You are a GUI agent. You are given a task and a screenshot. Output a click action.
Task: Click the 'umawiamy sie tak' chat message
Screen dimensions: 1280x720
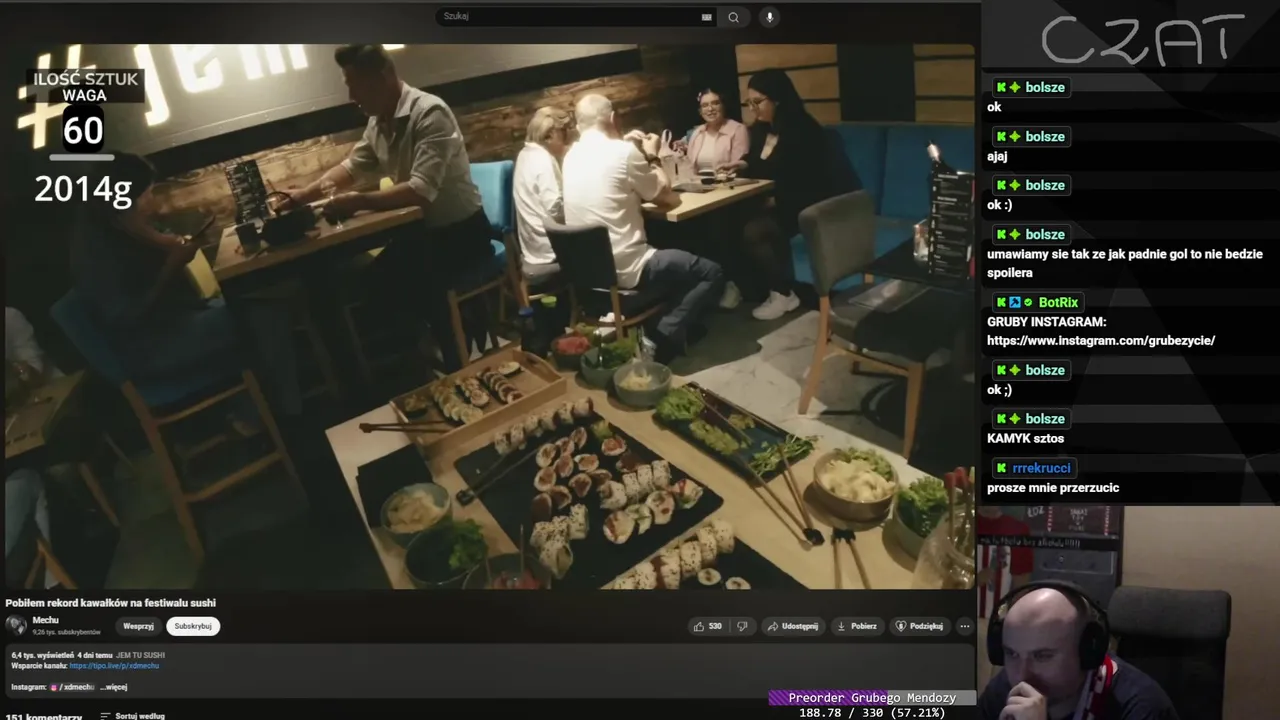(1125, 263)
